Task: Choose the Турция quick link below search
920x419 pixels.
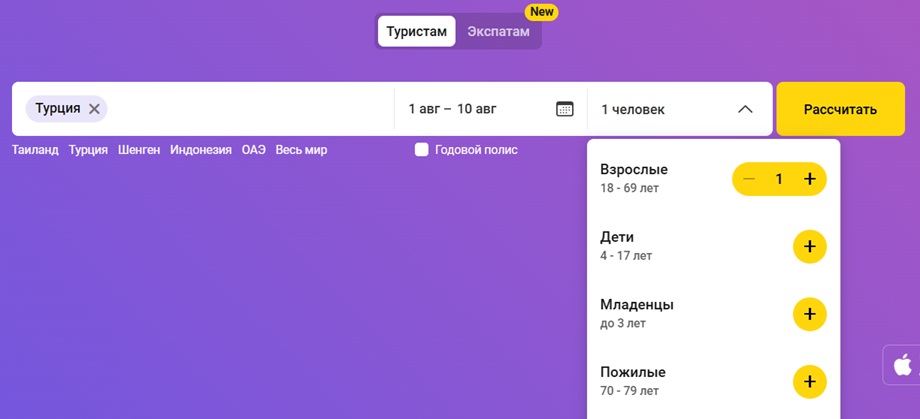Action: [88, 150]
